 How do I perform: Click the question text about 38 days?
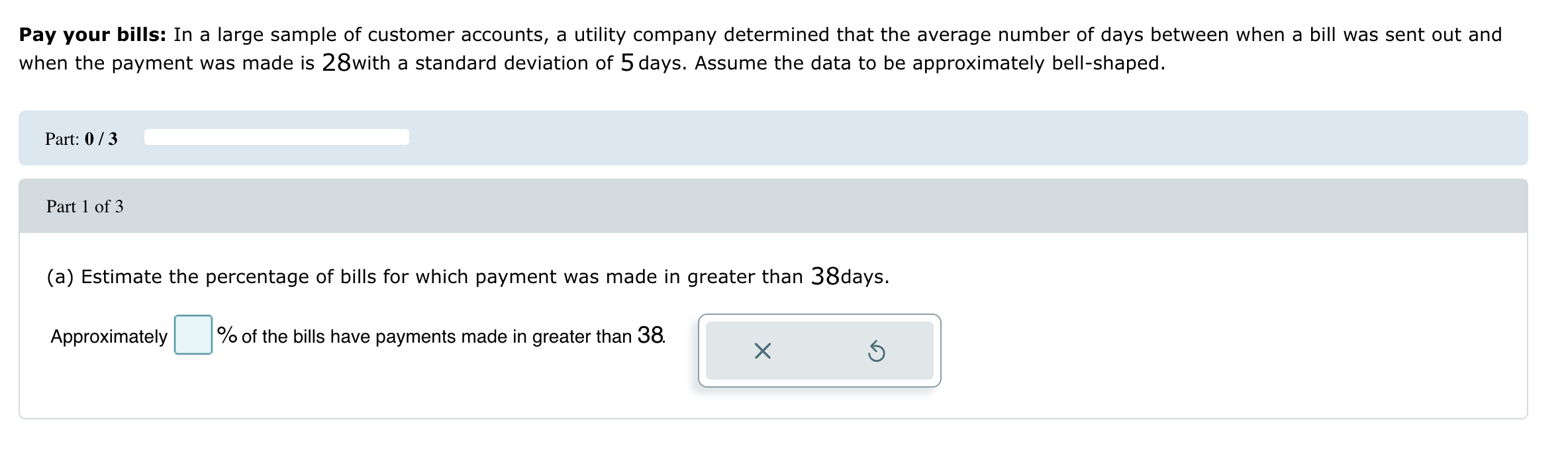(x=465, y=277)
